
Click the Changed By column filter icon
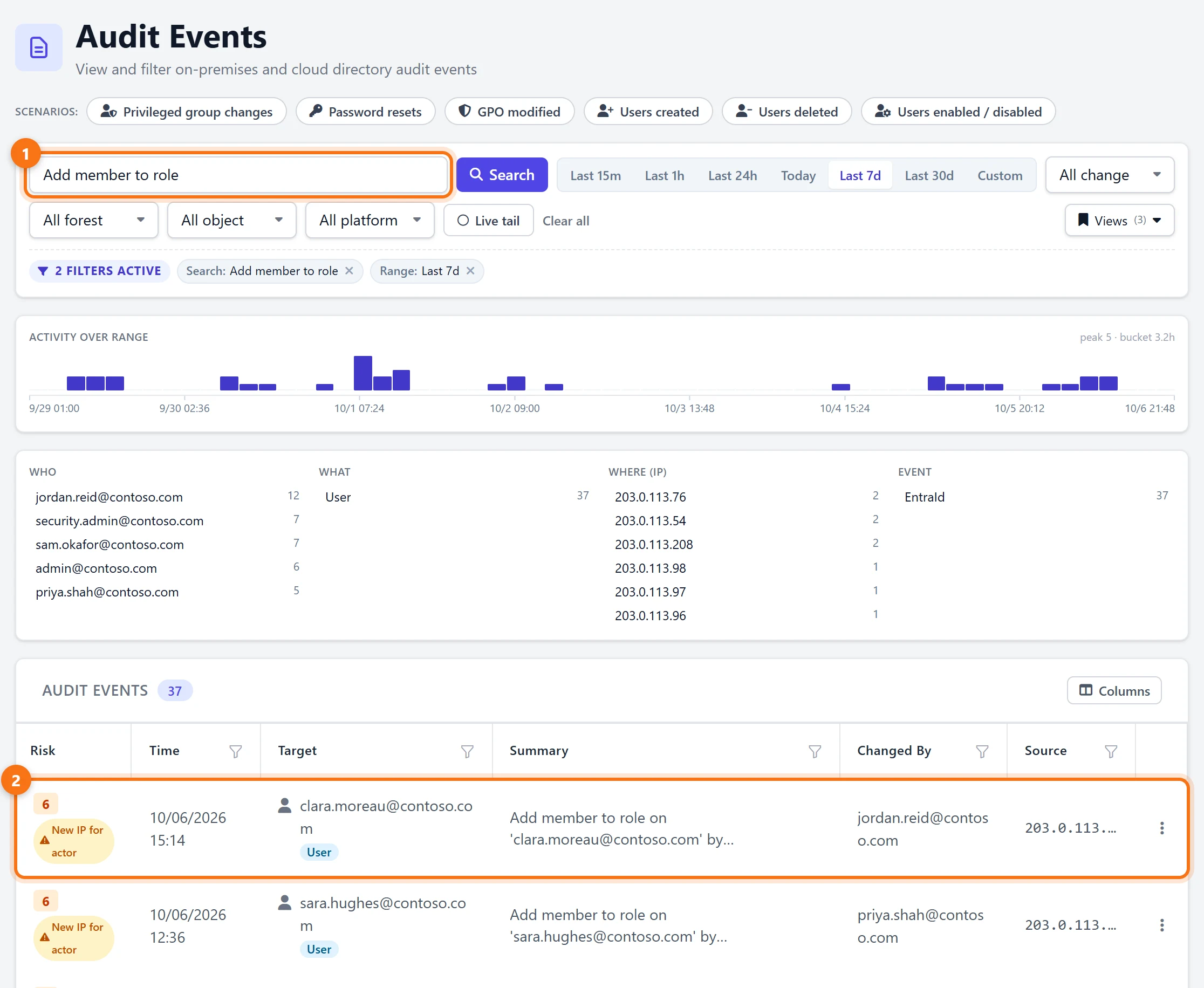(982, 751)
